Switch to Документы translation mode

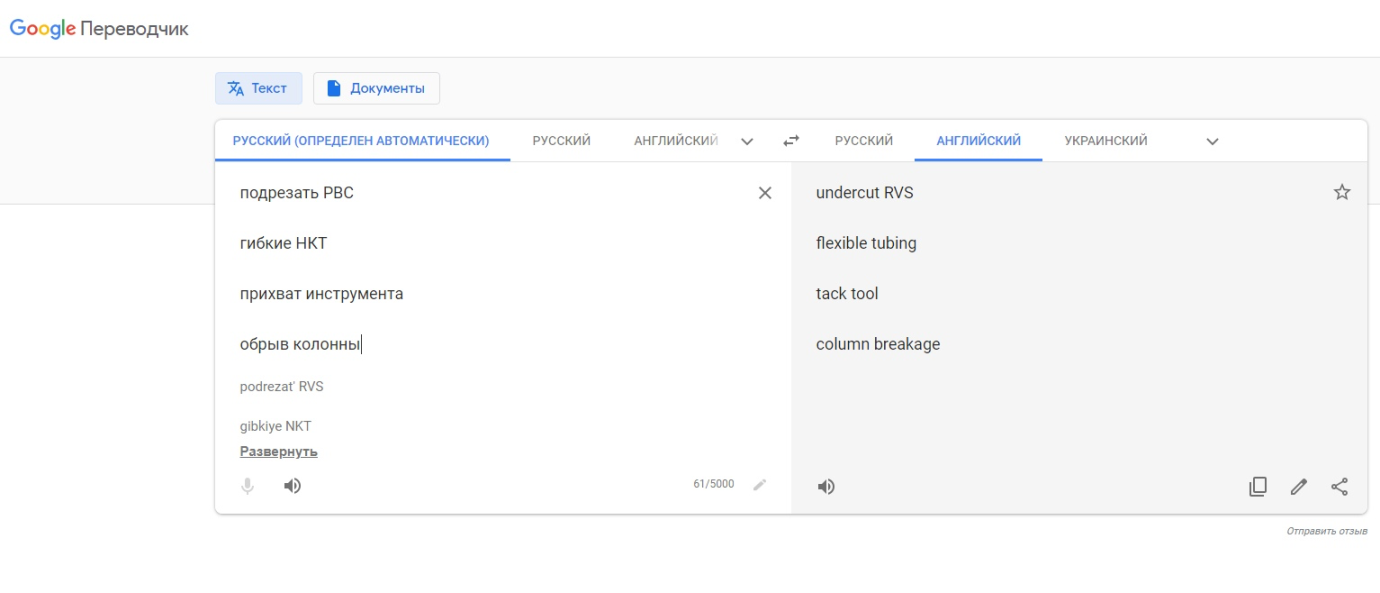click(376, 88)
